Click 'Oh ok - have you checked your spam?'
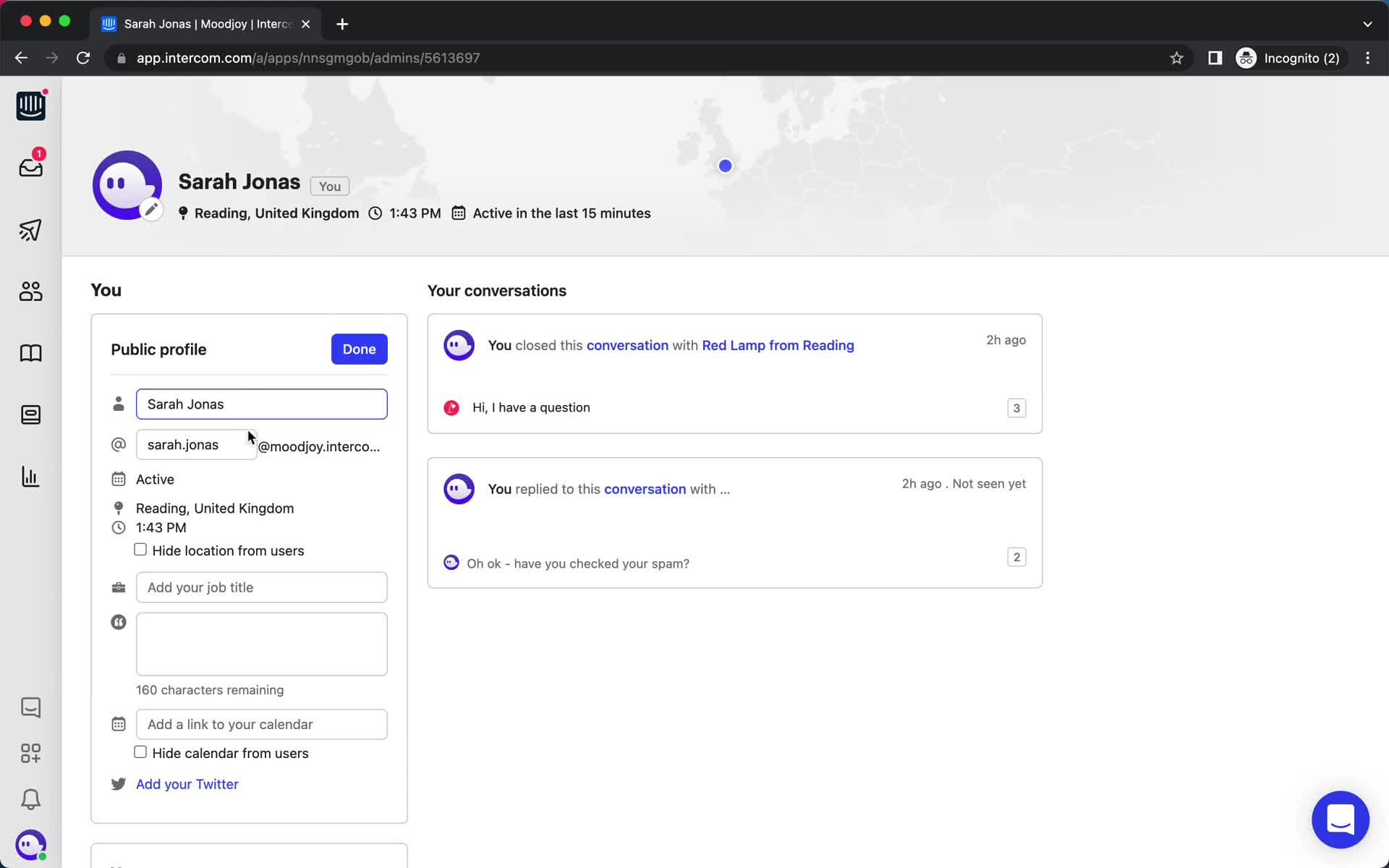The image size is (1389, 868). (578, 563)
